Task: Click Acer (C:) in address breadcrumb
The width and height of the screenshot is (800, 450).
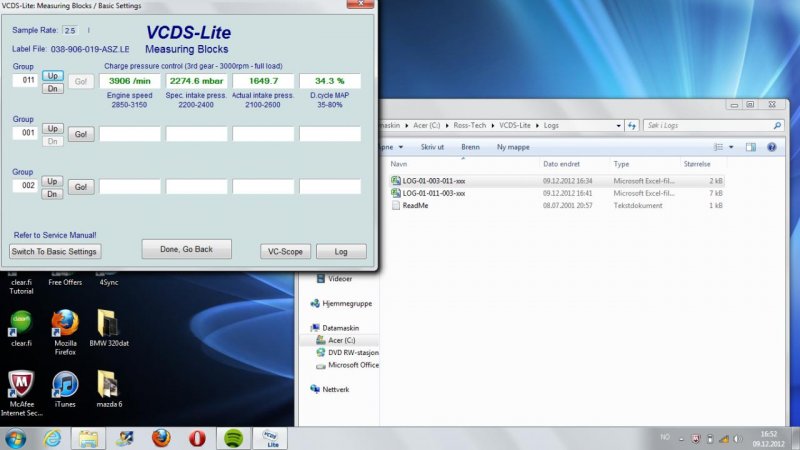Action: (x=427, y=126)
